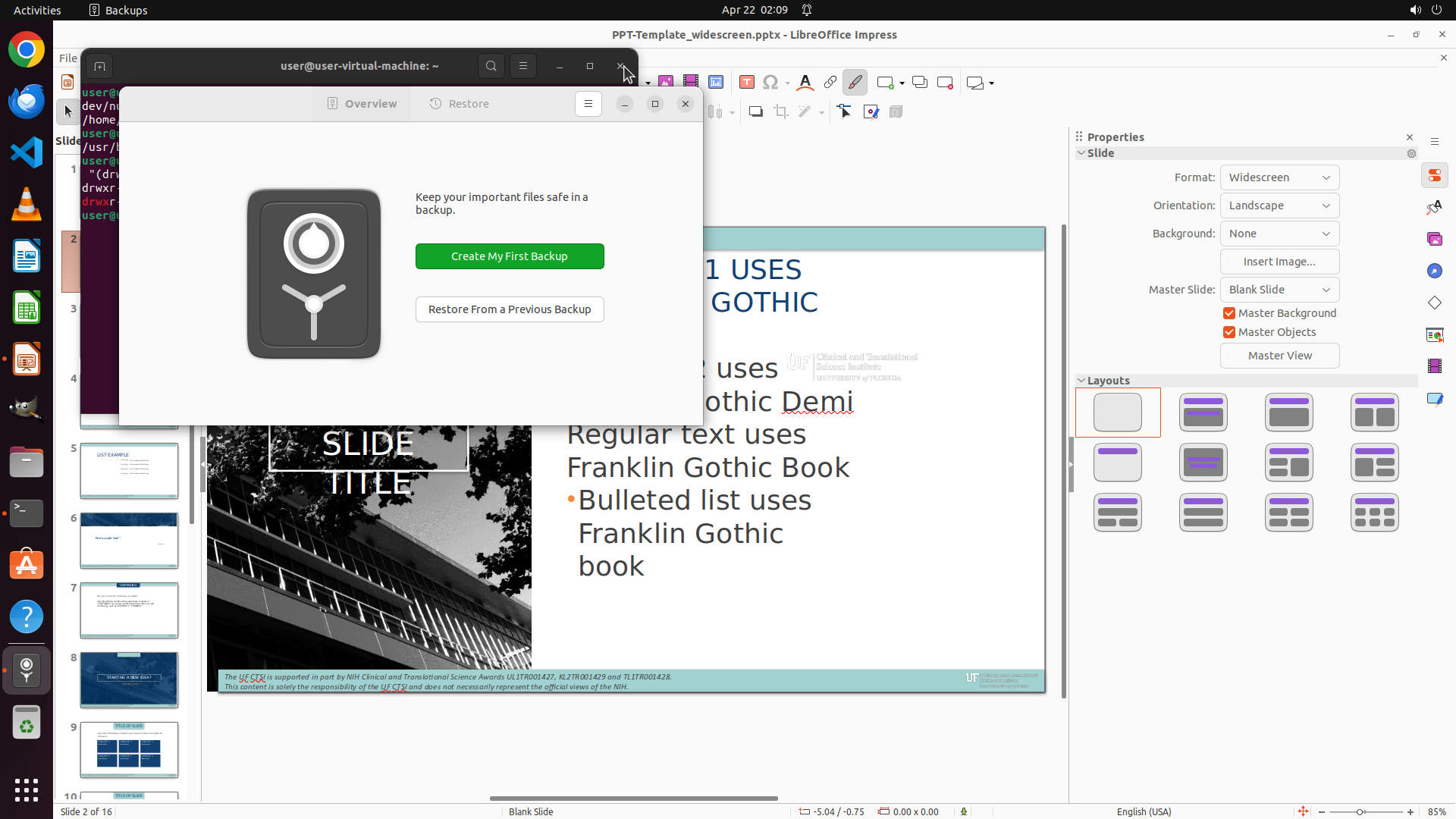Open the Navigator sidebar icon
This screenshot has height=819, width=1456.
(1434, 271)
